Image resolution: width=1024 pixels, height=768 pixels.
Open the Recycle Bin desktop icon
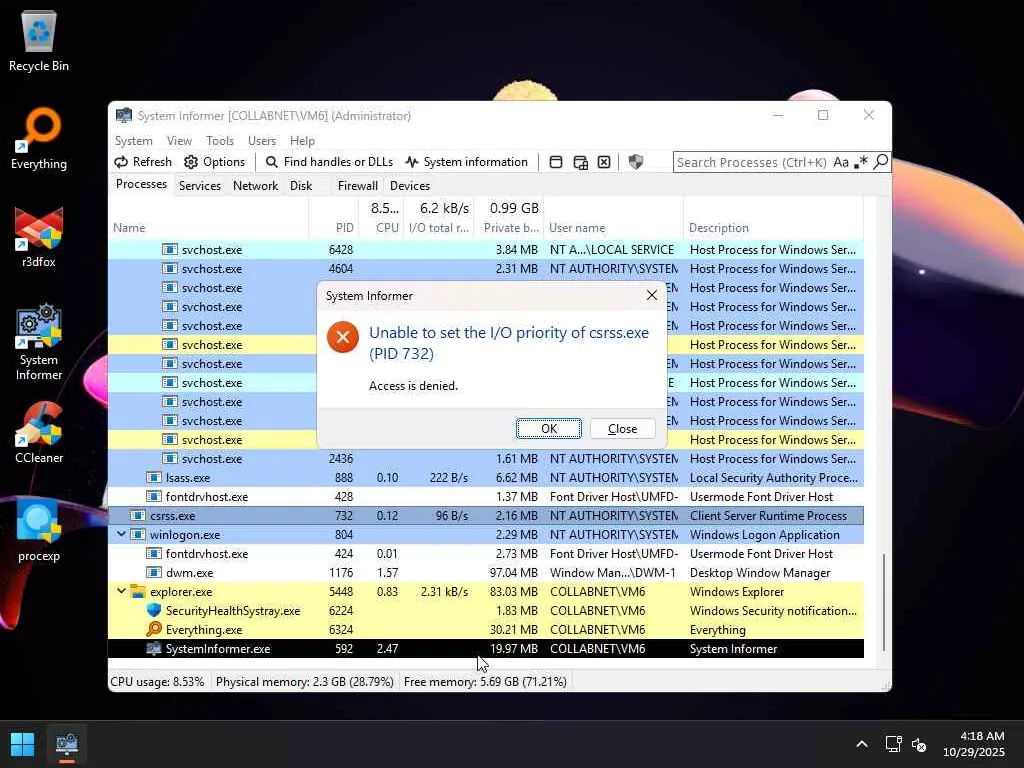pos(39,42)
